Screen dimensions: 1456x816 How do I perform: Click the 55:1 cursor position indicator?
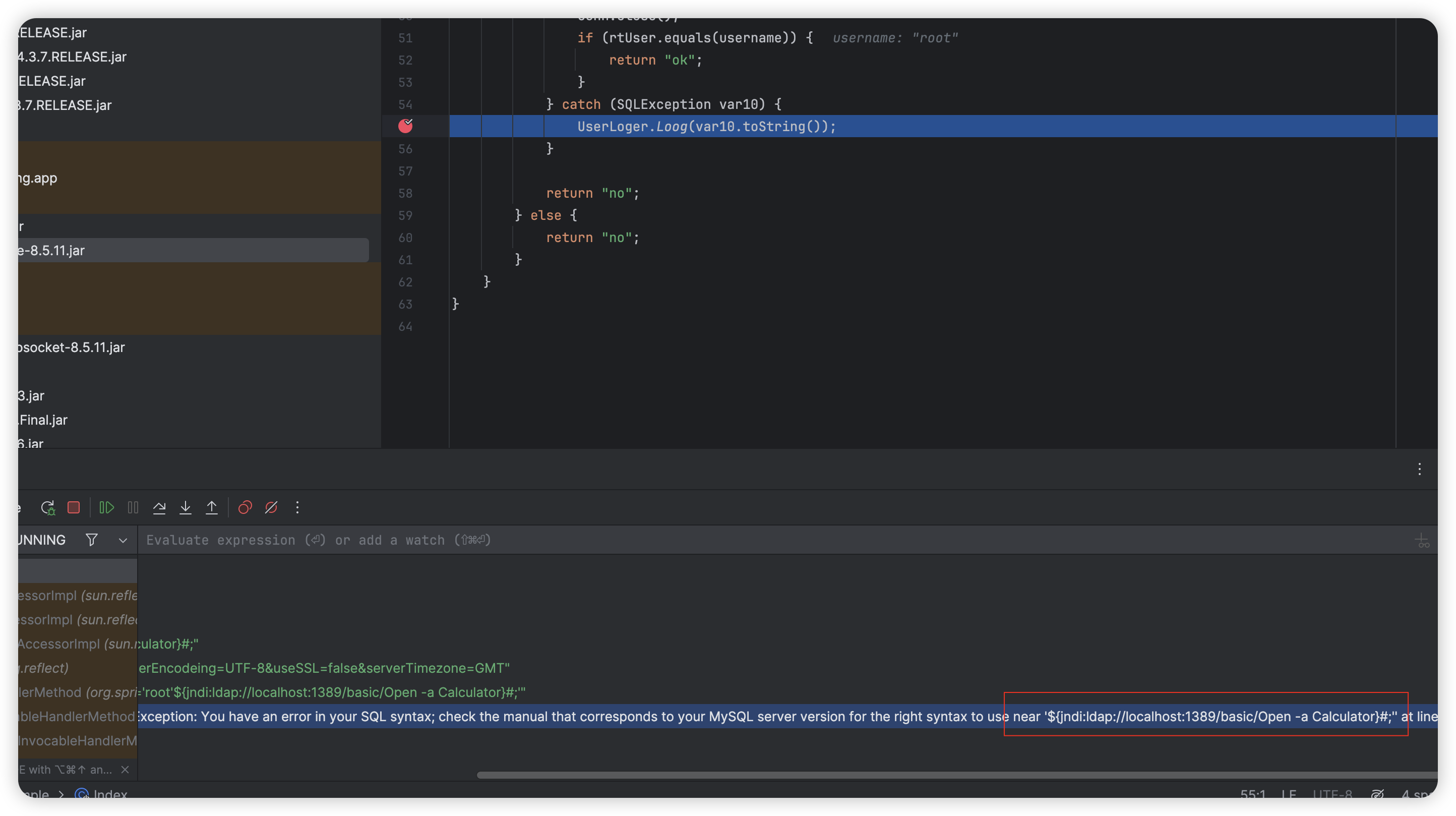(1252, 793)
